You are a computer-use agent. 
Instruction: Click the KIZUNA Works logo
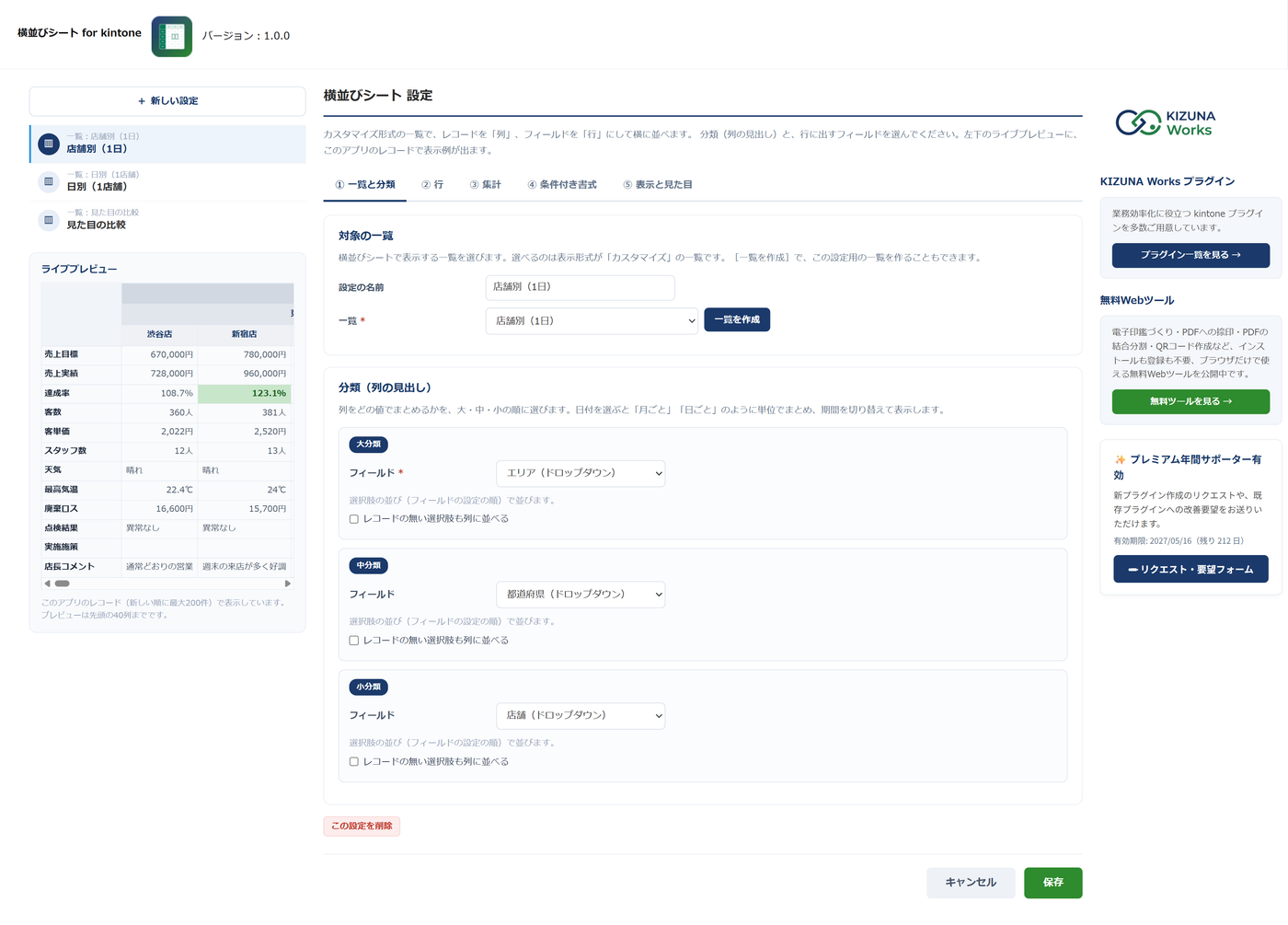pyautogui.click(x=1166, y=122)
